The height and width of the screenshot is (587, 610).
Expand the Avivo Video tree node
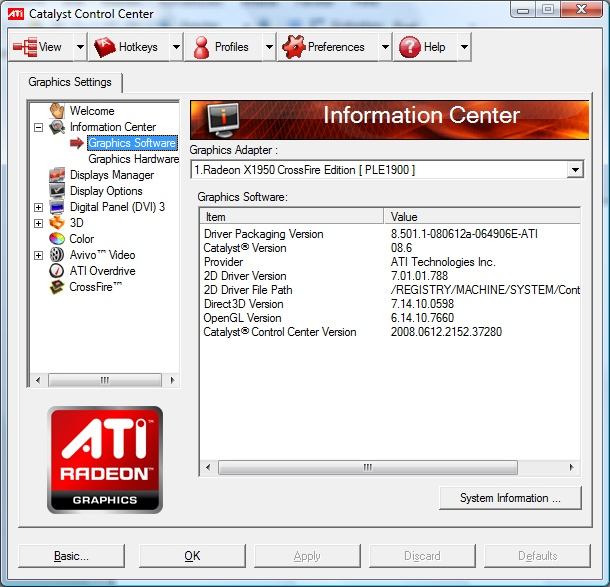(39, 255)
